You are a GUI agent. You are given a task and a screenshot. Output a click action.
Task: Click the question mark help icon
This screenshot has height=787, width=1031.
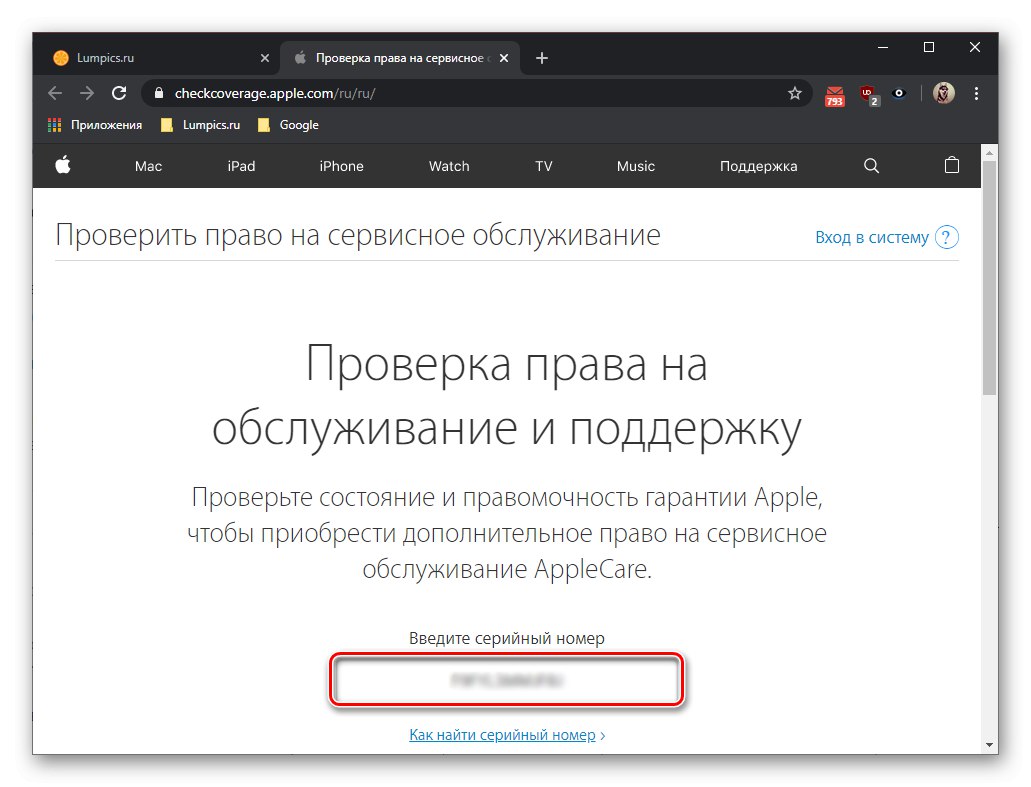pyautogui.click(x=946, y=237)
